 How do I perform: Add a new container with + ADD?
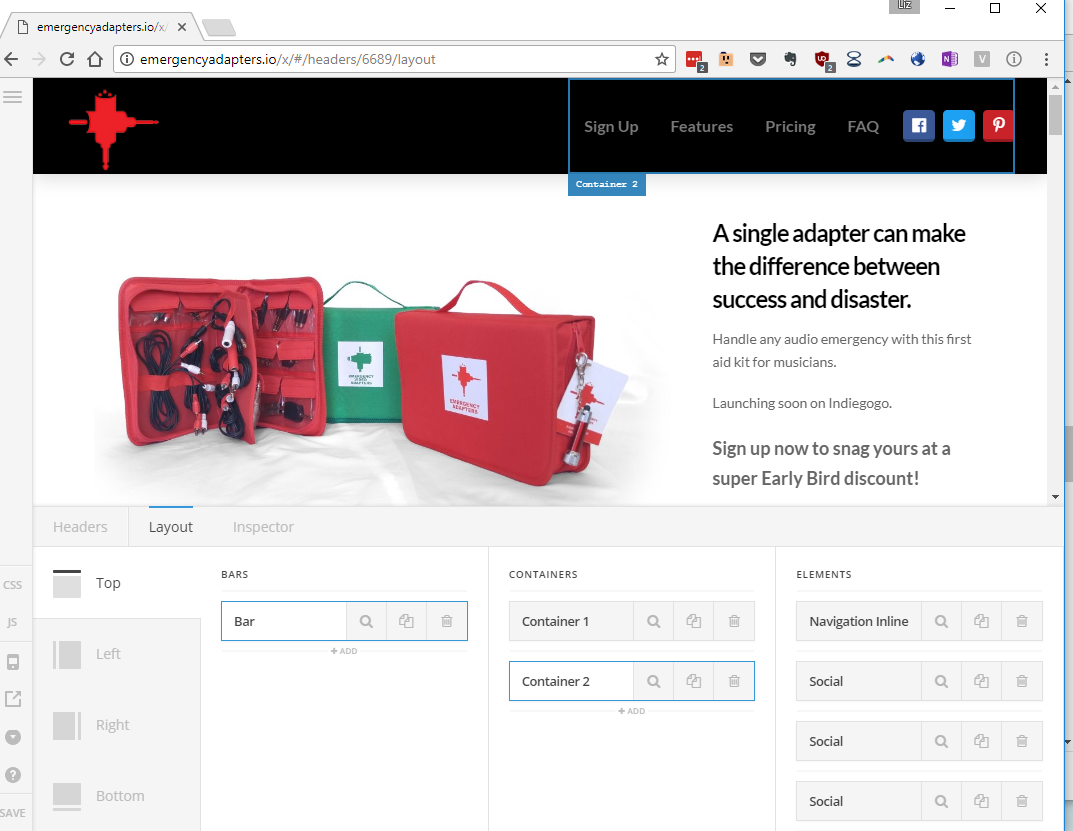(x=632, y=711)
